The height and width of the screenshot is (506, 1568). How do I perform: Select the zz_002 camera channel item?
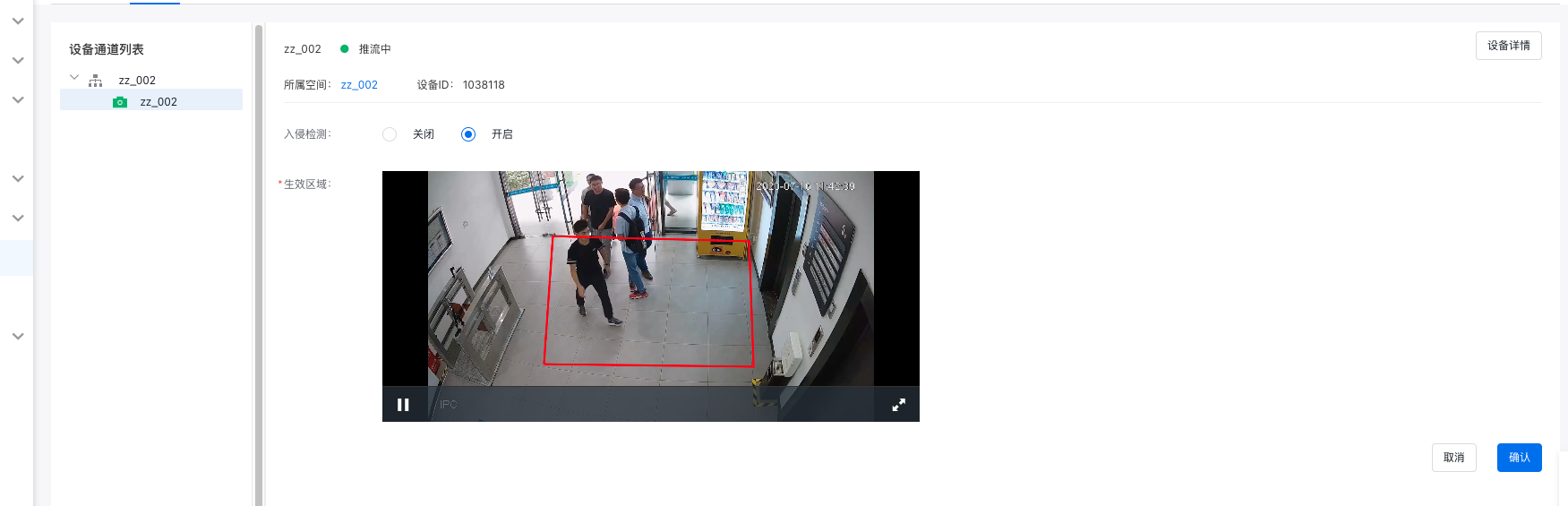click(x=151, y=100)
